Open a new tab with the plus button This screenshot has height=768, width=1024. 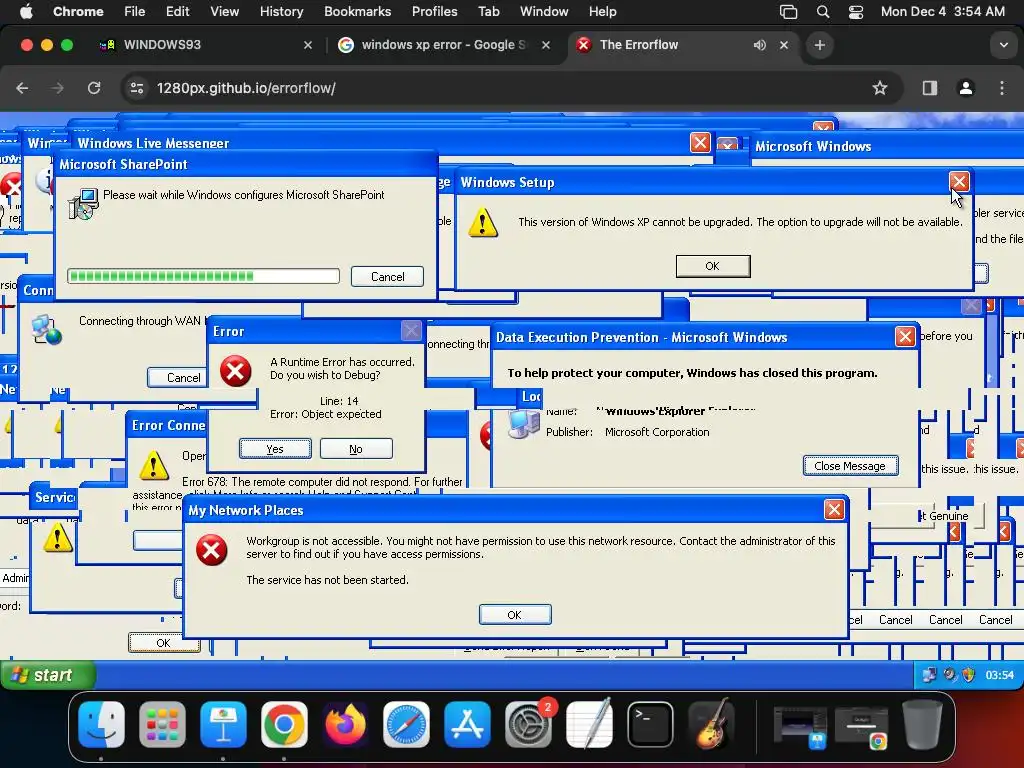[x=820, y=45]
